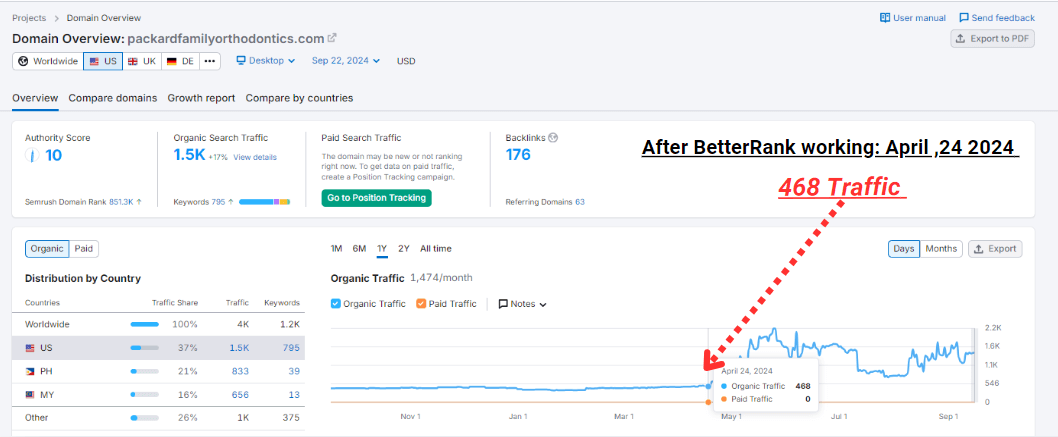
Task: Select the 2Y time range
Action: tap(403, 249)
